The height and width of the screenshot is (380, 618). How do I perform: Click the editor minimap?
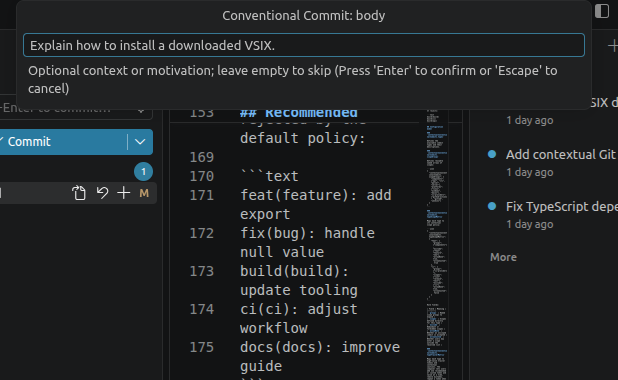[437, 244]
